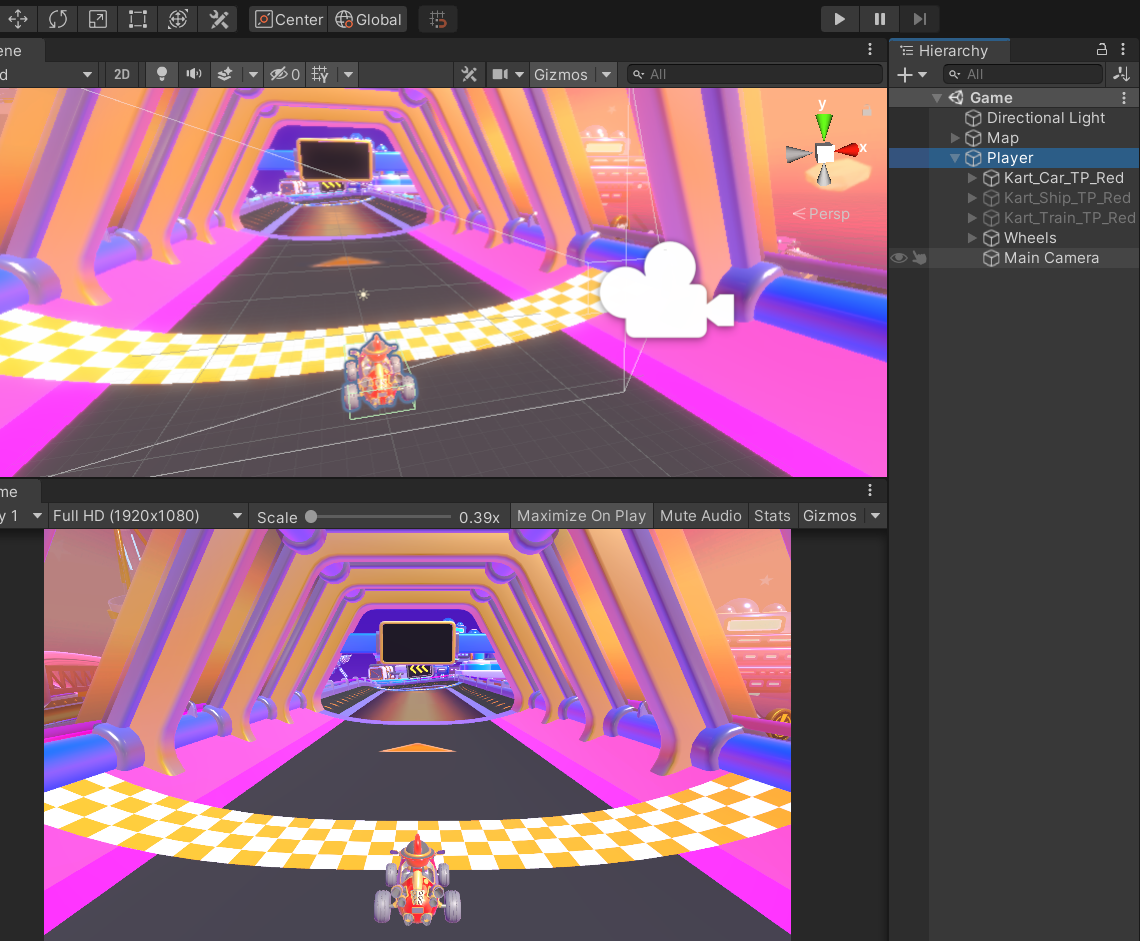This screenshot has height=941, width=1140.
Task: Open Scene Gizmos dropdown arrow
Action: [606, 74]
